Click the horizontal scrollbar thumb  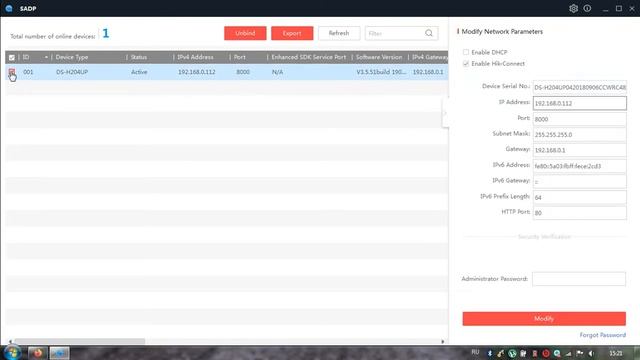pos(80,341)
